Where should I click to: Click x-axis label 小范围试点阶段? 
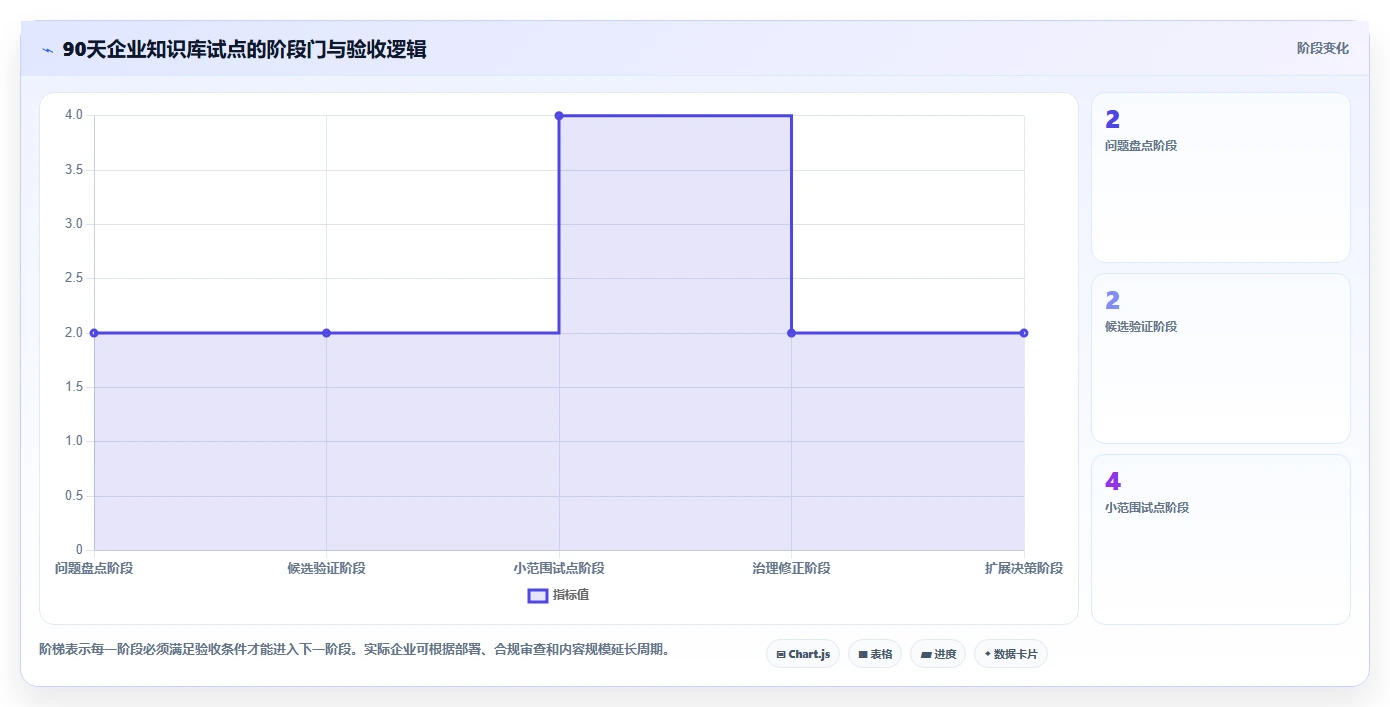click(559, 568)
